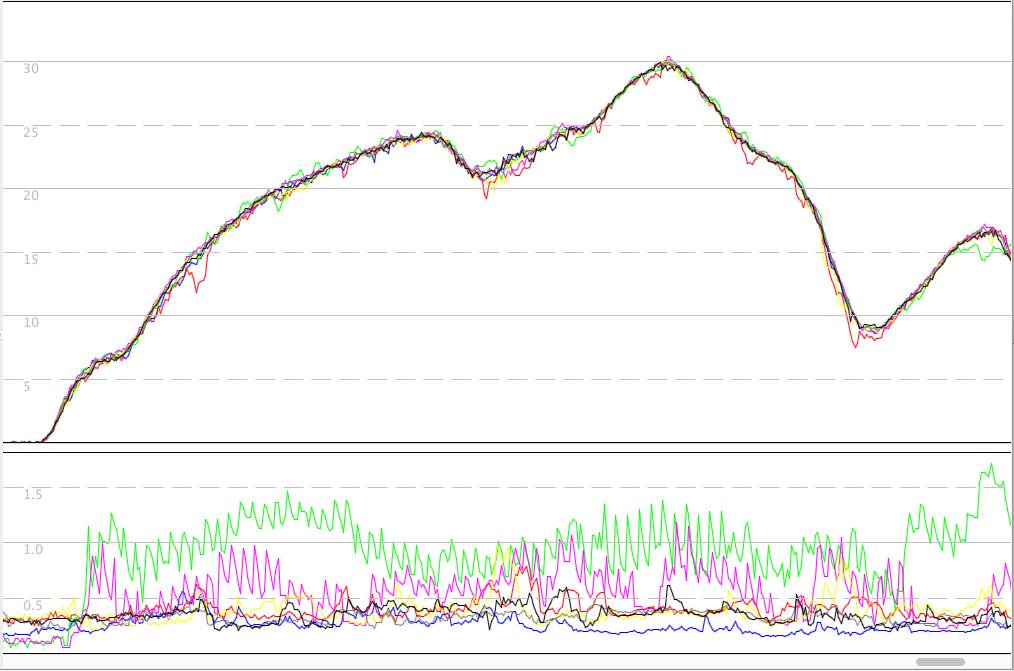Click the small shoulder near 6 on rising curve

point(108,356)
